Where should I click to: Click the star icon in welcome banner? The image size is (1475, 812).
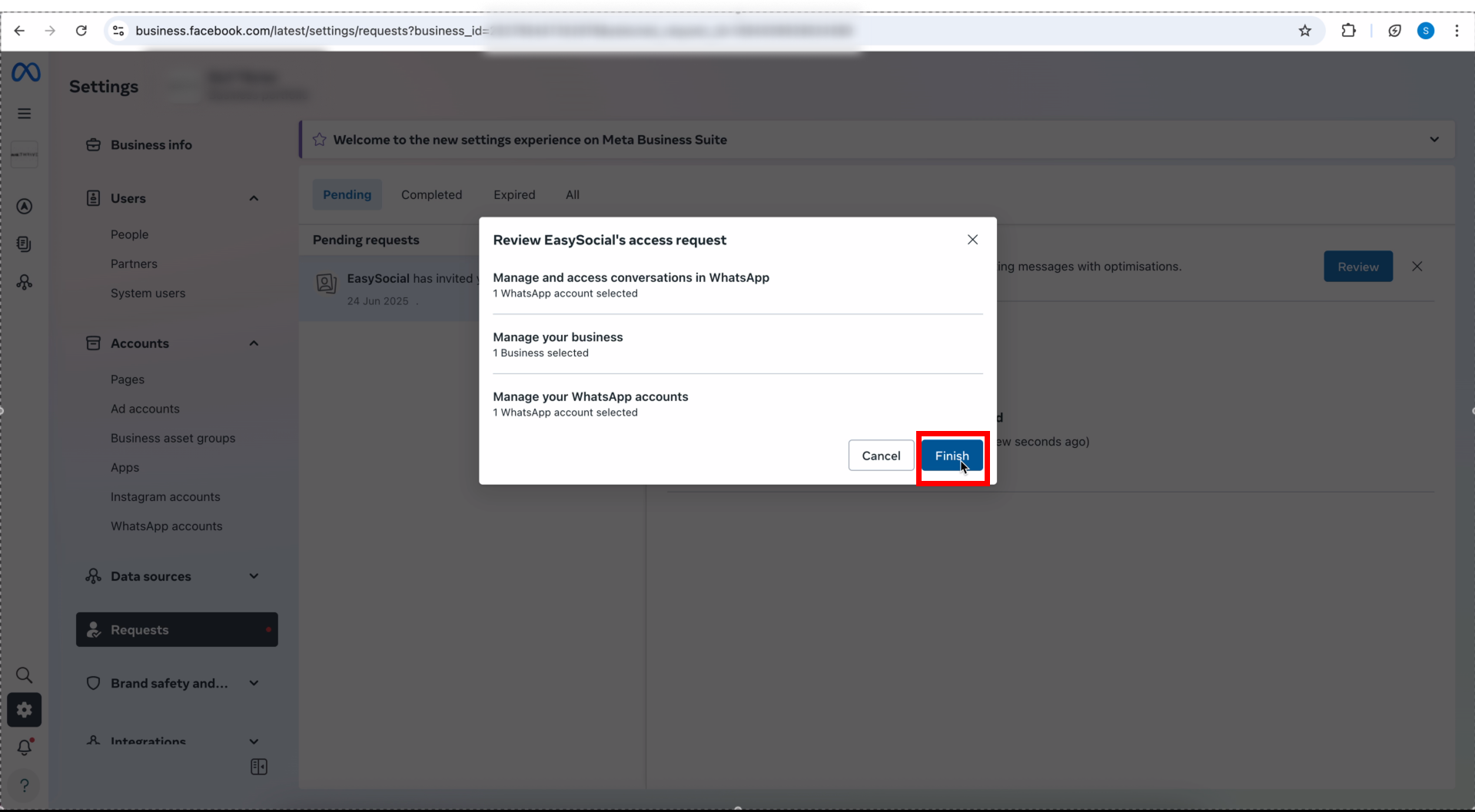pos(320,140)
